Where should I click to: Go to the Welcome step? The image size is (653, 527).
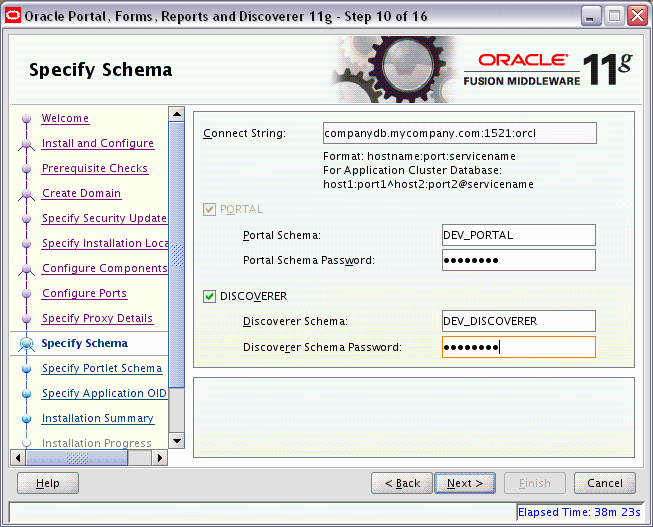click(x=65, y=118)
